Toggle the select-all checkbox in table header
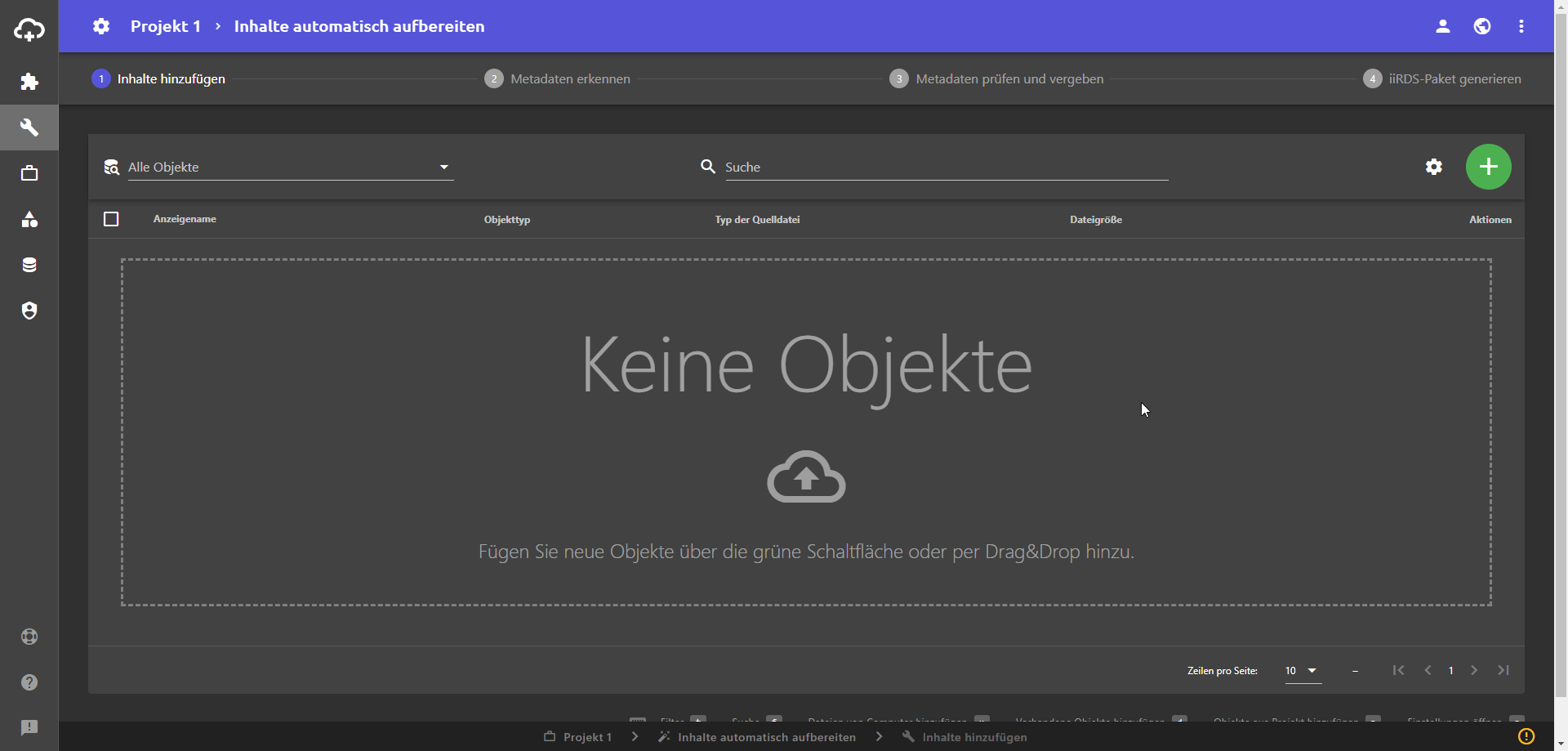Viewport: 1568px width, 751px height. [x=111, y=219]
